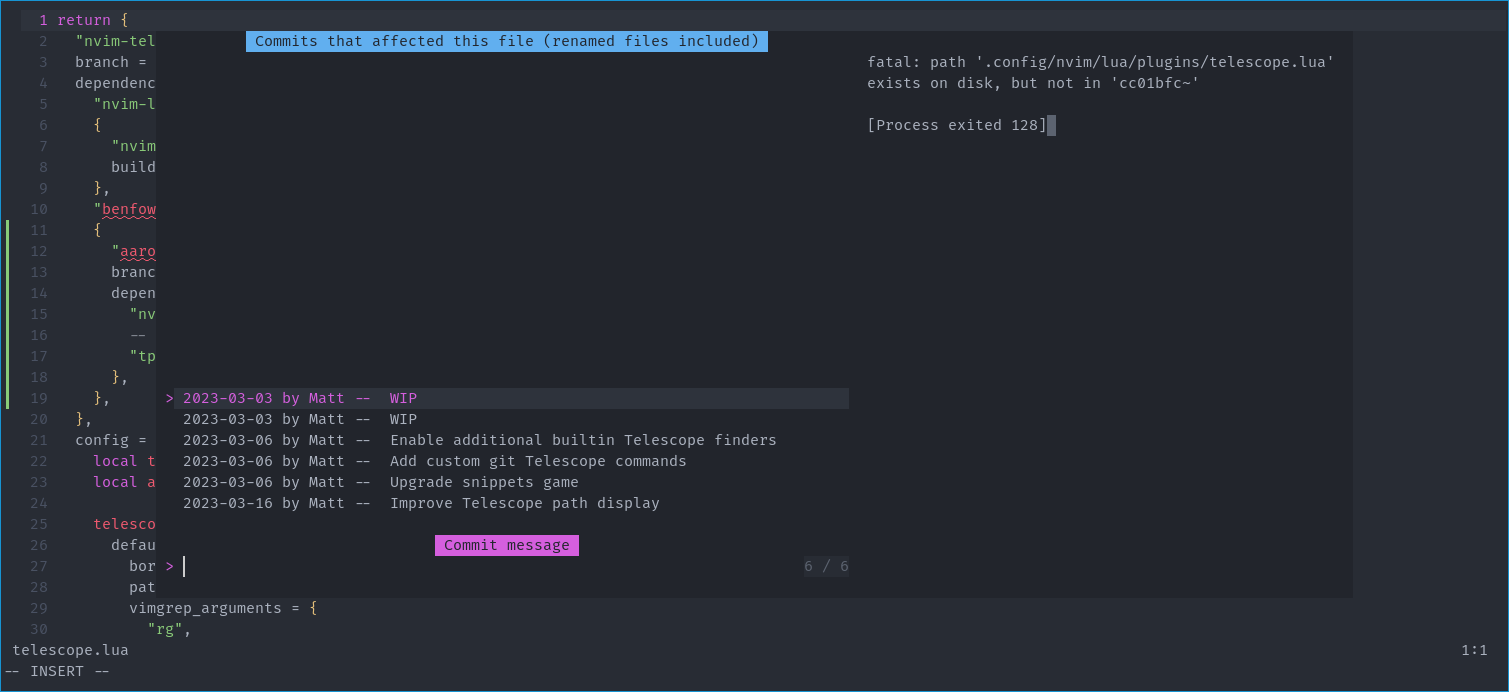Select the highlighted first 2023-03-03 WIP commit
Viewport: 1509px width, 692px height.
(511, 398)
